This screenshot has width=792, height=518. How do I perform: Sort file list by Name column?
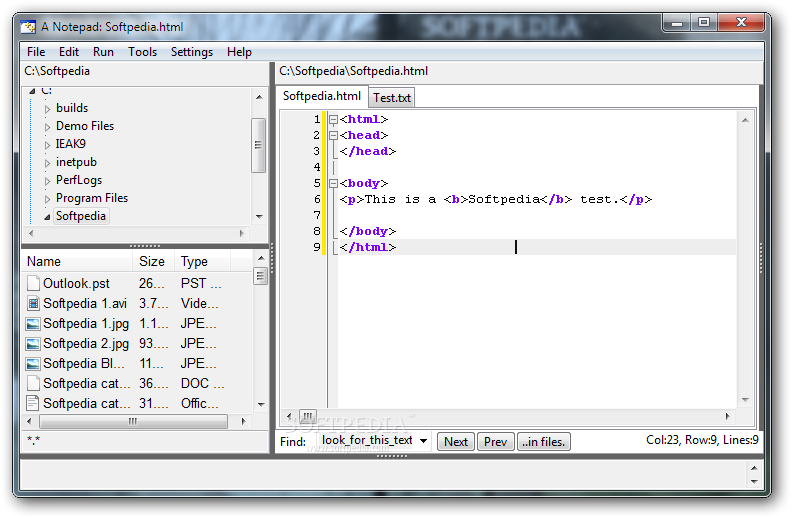[x=78, y=262]
